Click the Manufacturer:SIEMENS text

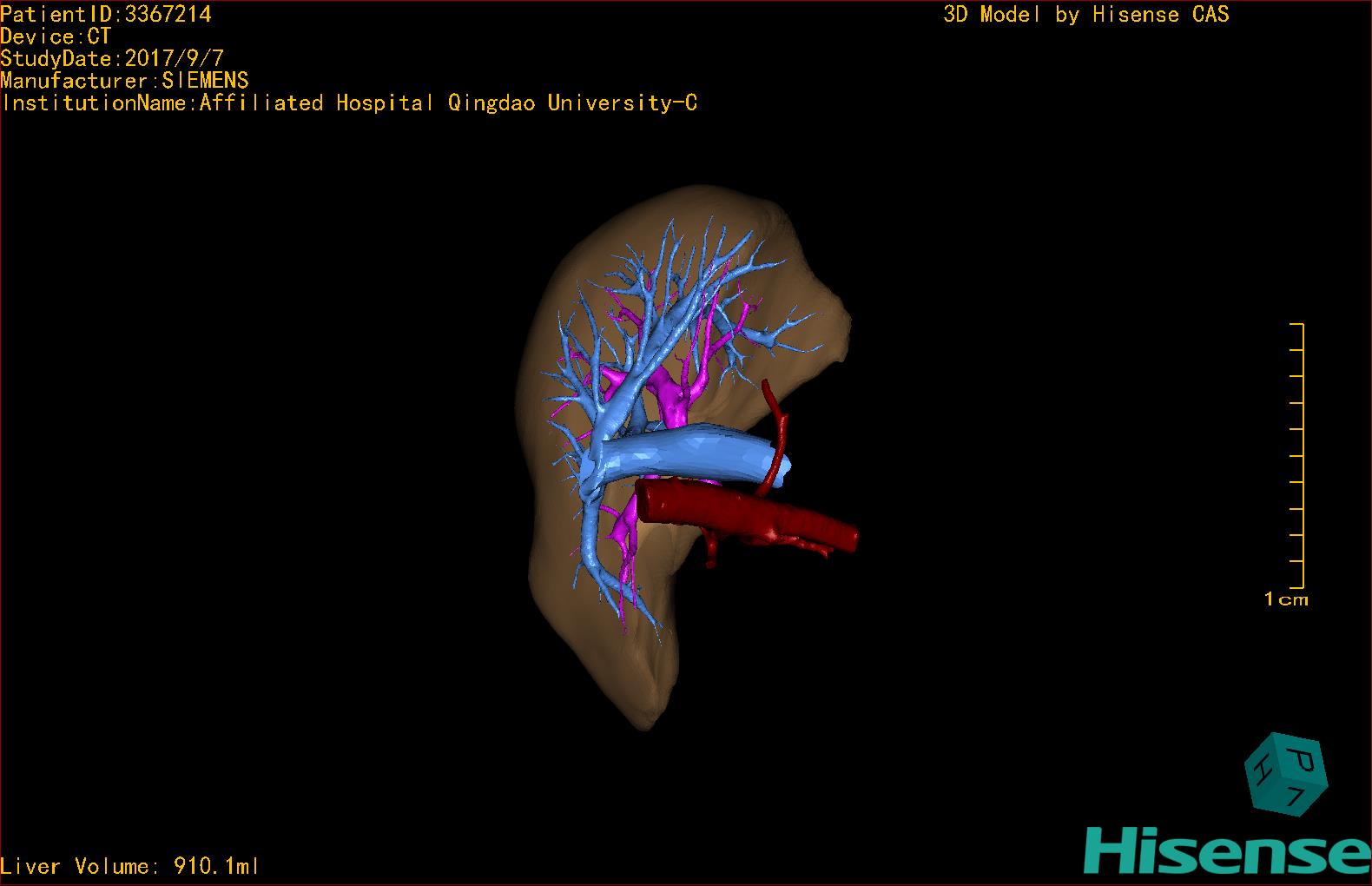pos(124,81)
